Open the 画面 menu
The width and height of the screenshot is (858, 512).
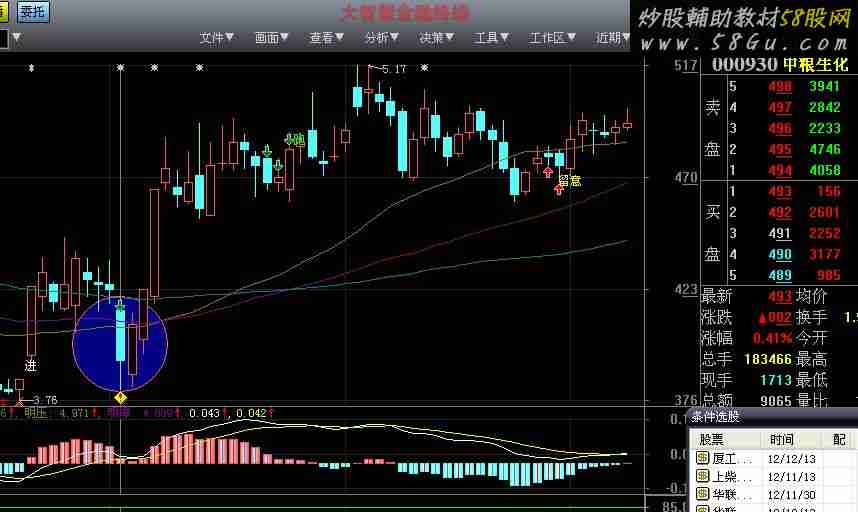coord(271,38)
